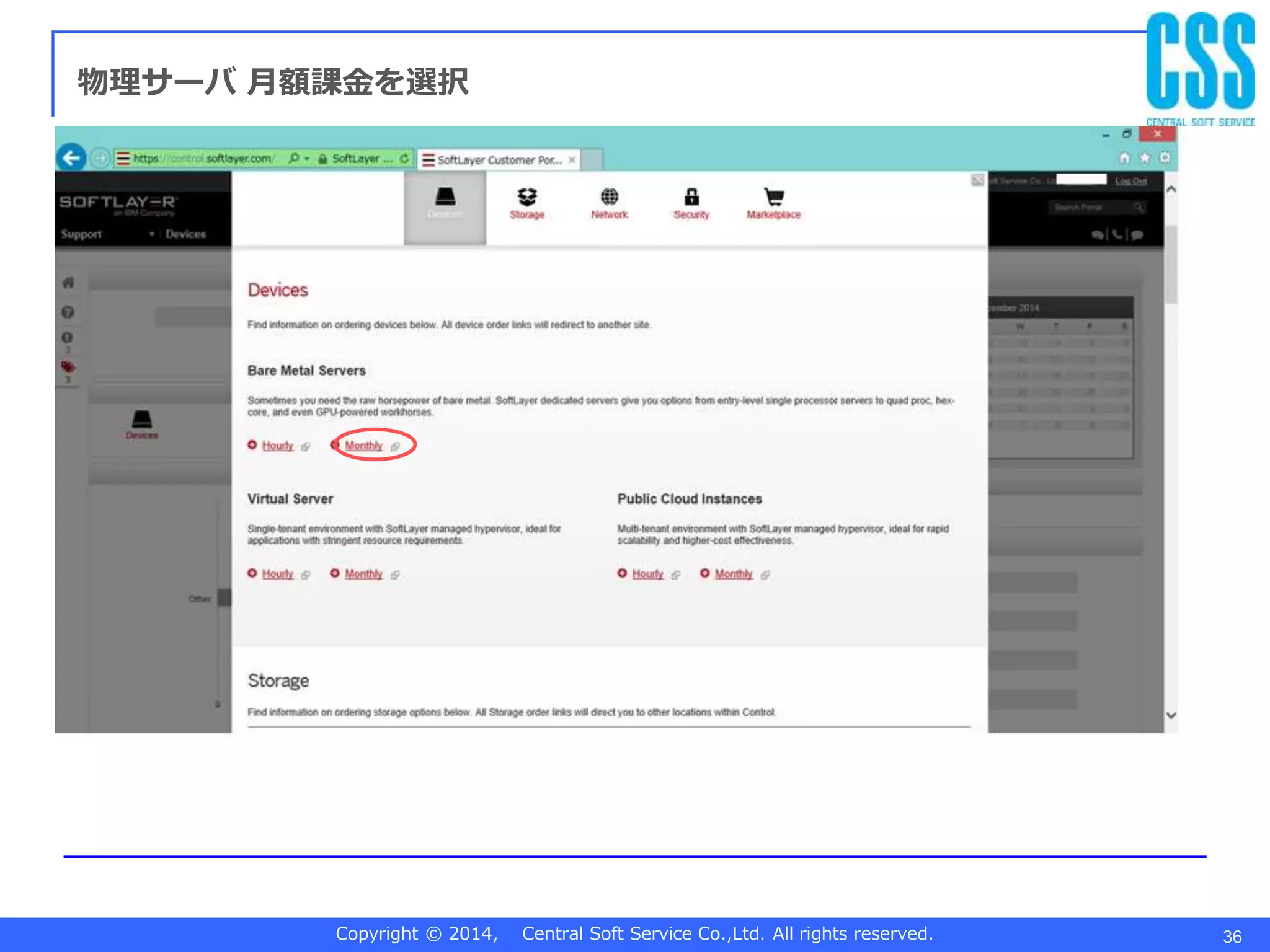
Task: Click the scrollbar down arrow
Action: [1171, 715]
